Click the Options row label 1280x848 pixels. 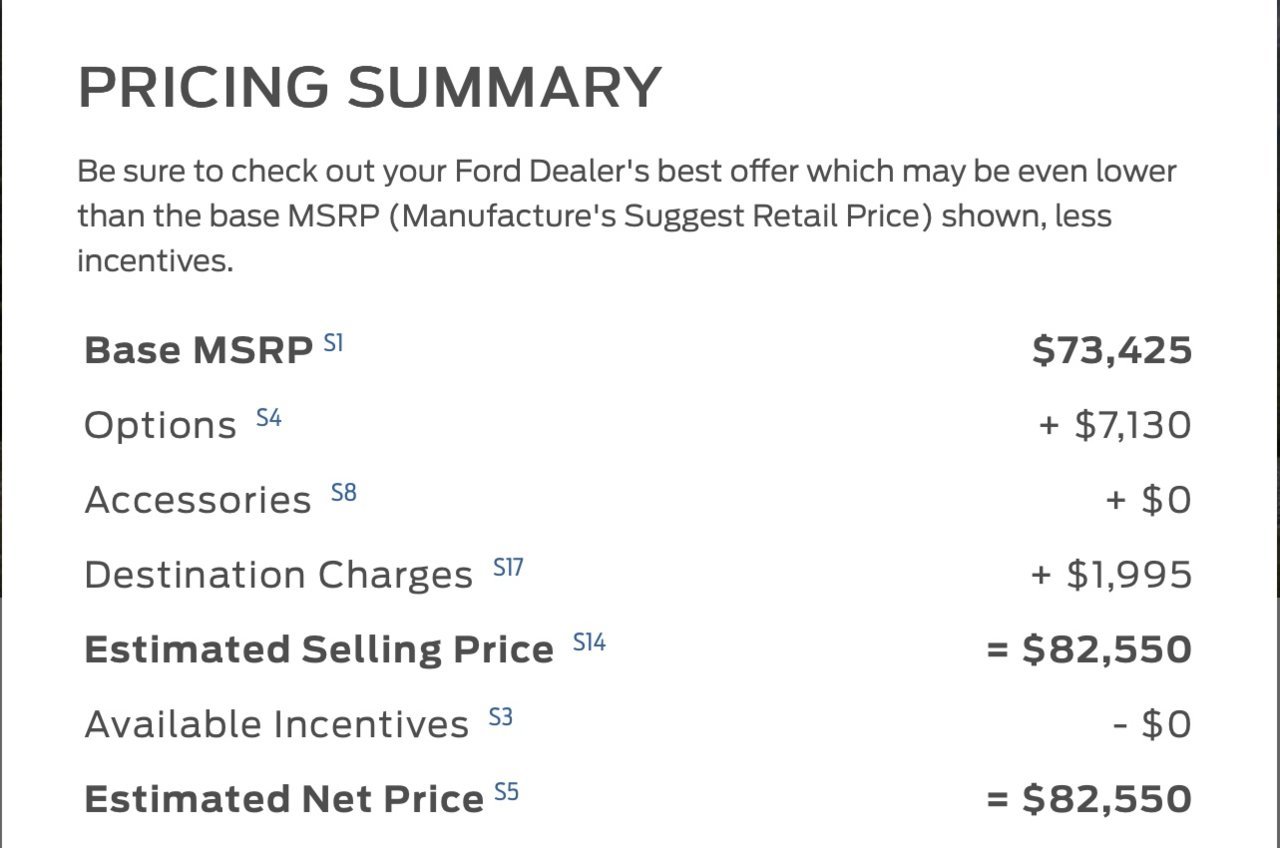(x=160, y=427)
